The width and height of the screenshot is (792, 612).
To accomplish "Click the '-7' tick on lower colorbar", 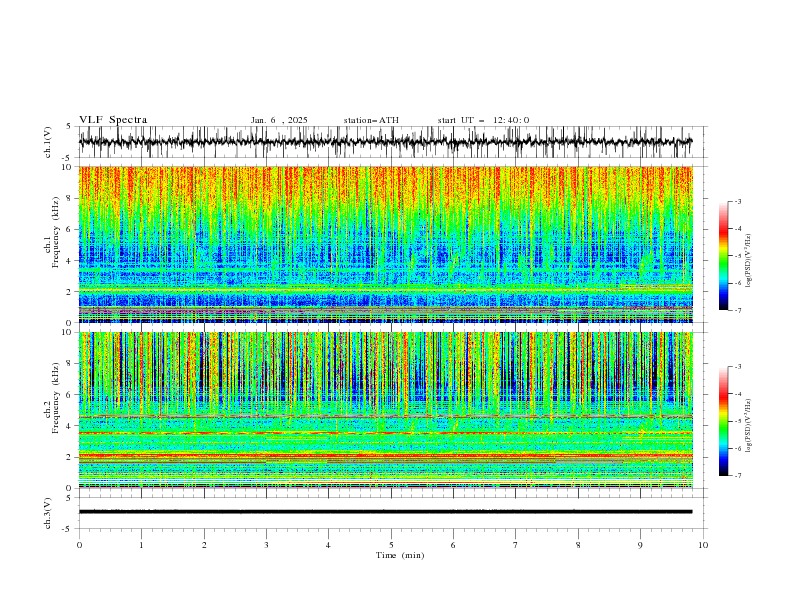I will 738,476.
